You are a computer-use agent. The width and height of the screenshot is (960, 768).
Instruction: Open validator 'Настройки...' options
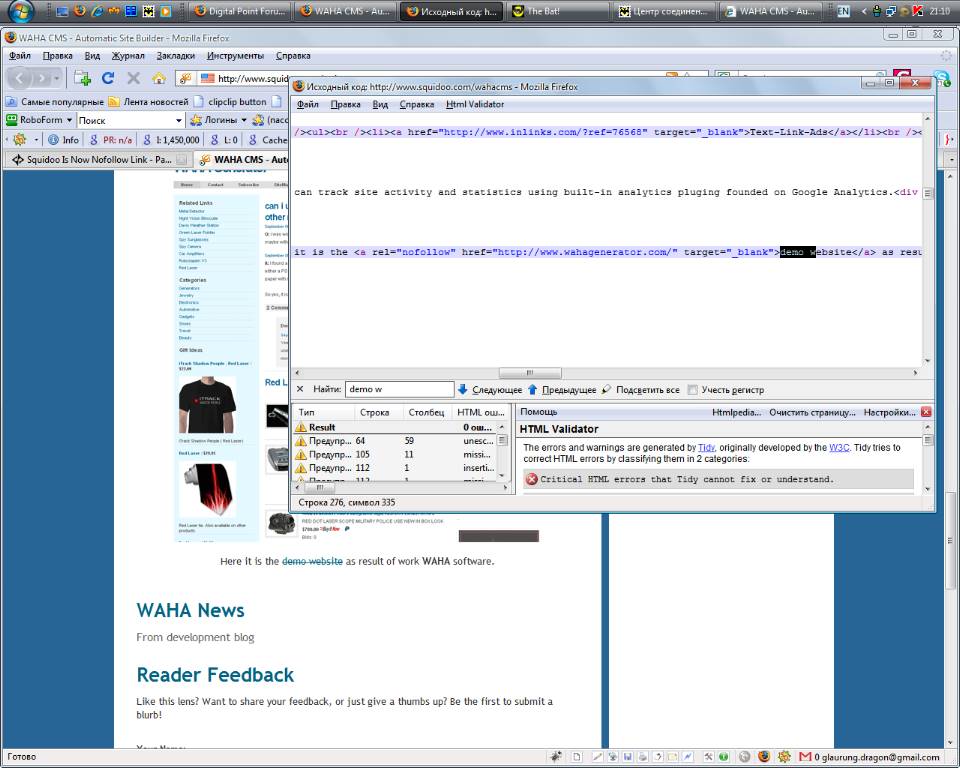pos(890,412)
